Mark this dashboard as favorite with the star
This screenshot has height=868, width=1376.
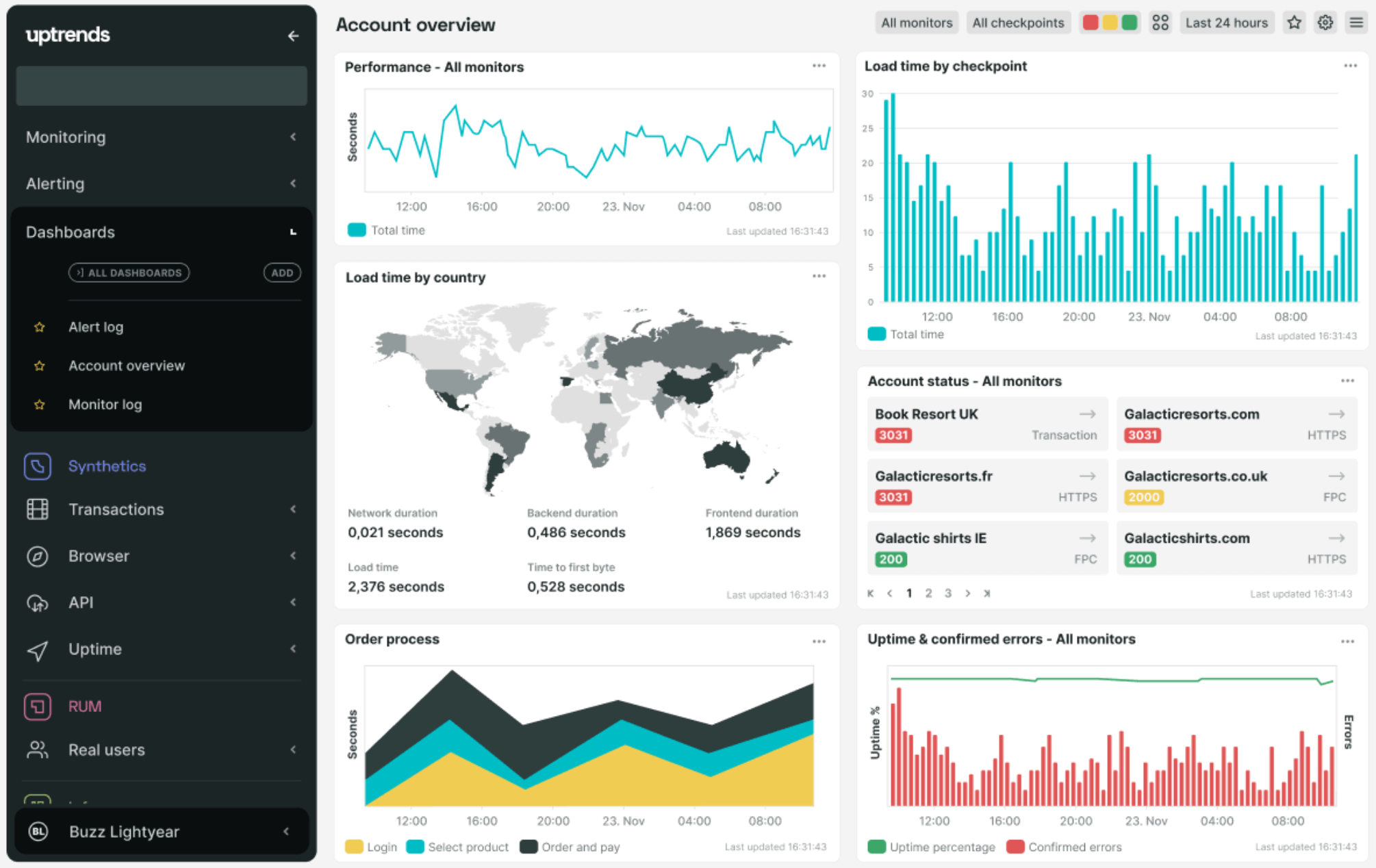tap(1294, 22)
